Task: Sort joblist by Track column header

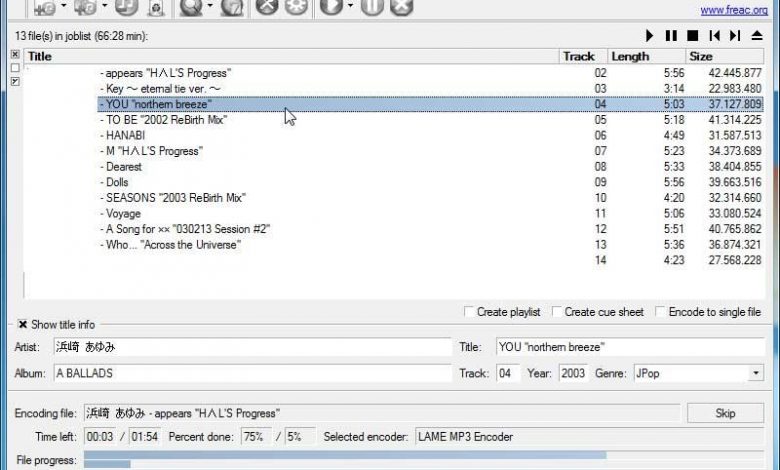Action: click(x=583, y=56)
